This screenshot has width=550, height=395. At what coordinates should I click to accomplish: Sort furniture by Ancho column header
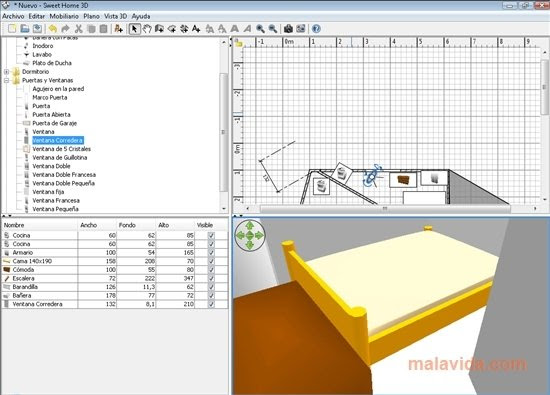tap(97, 225)
